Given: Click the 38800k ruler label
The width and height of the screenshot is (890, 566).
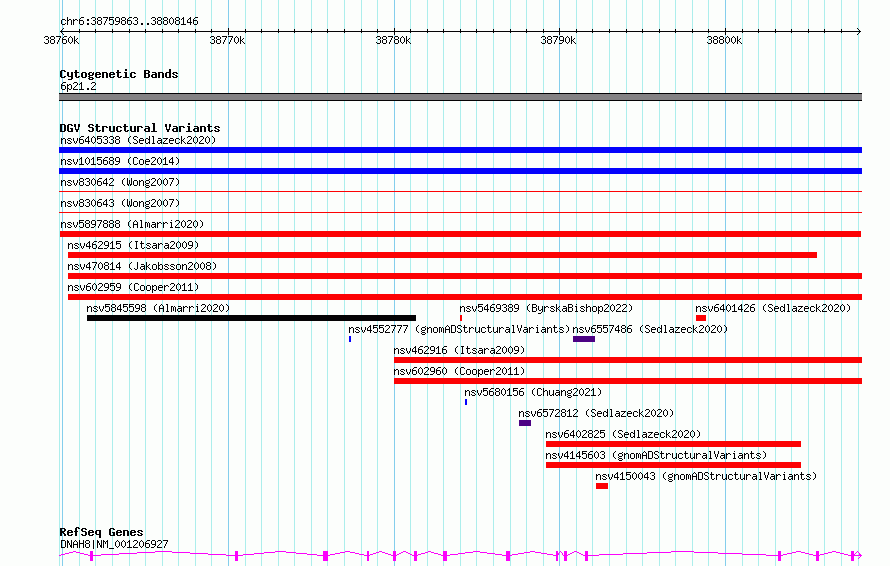Looking at the screenshot, I should click(724, 40).
